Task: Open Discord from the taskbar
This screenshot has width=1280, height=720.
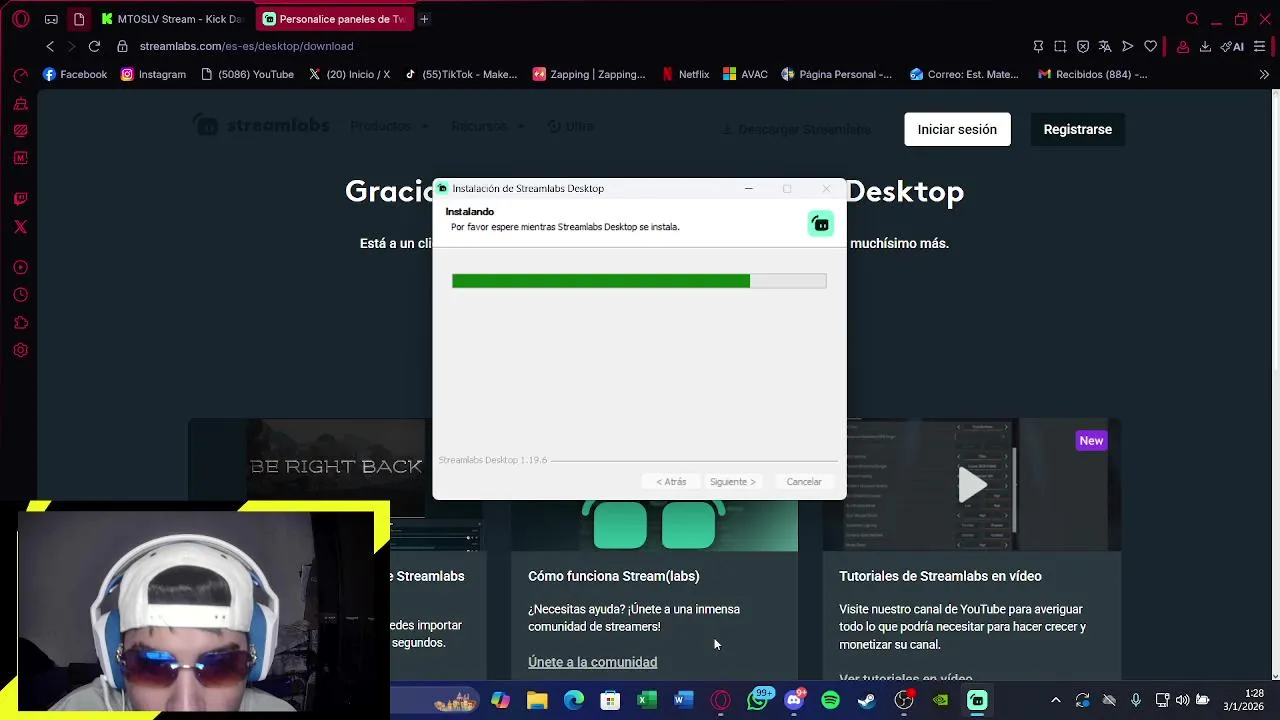Action: (794, 701)
